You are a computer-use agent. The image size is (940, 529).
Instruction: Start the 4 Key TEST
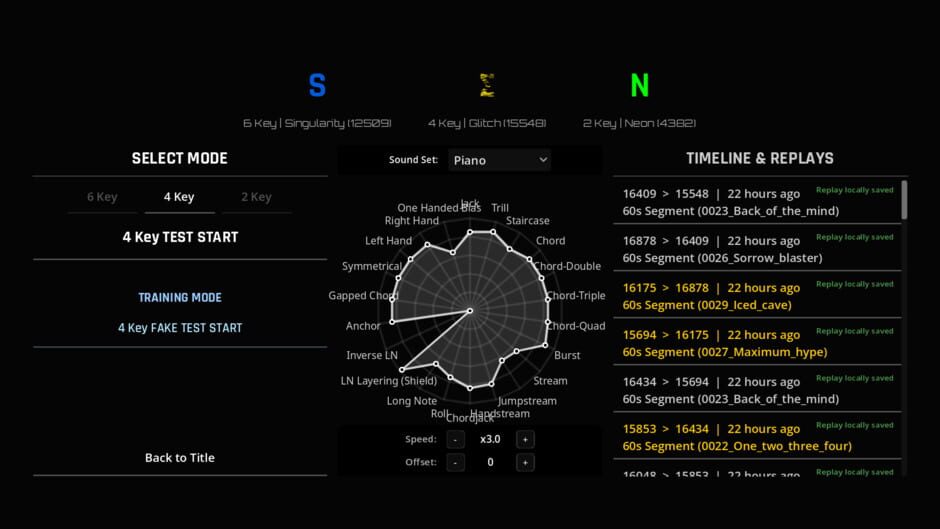(180, 237)
